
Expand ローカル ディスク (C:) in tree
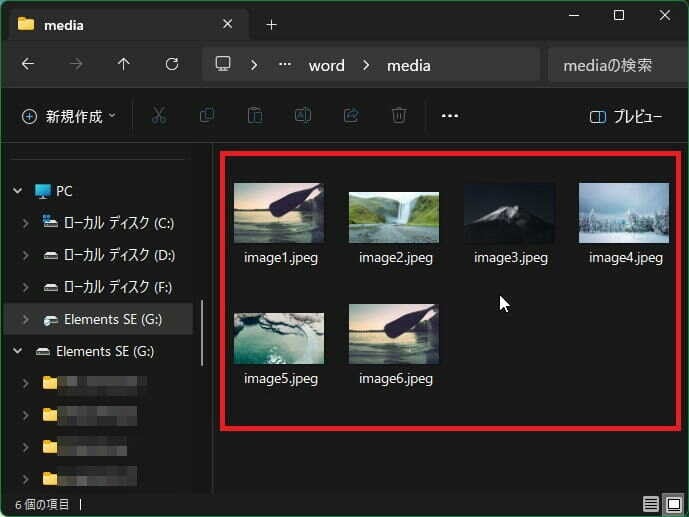(25, 223)
